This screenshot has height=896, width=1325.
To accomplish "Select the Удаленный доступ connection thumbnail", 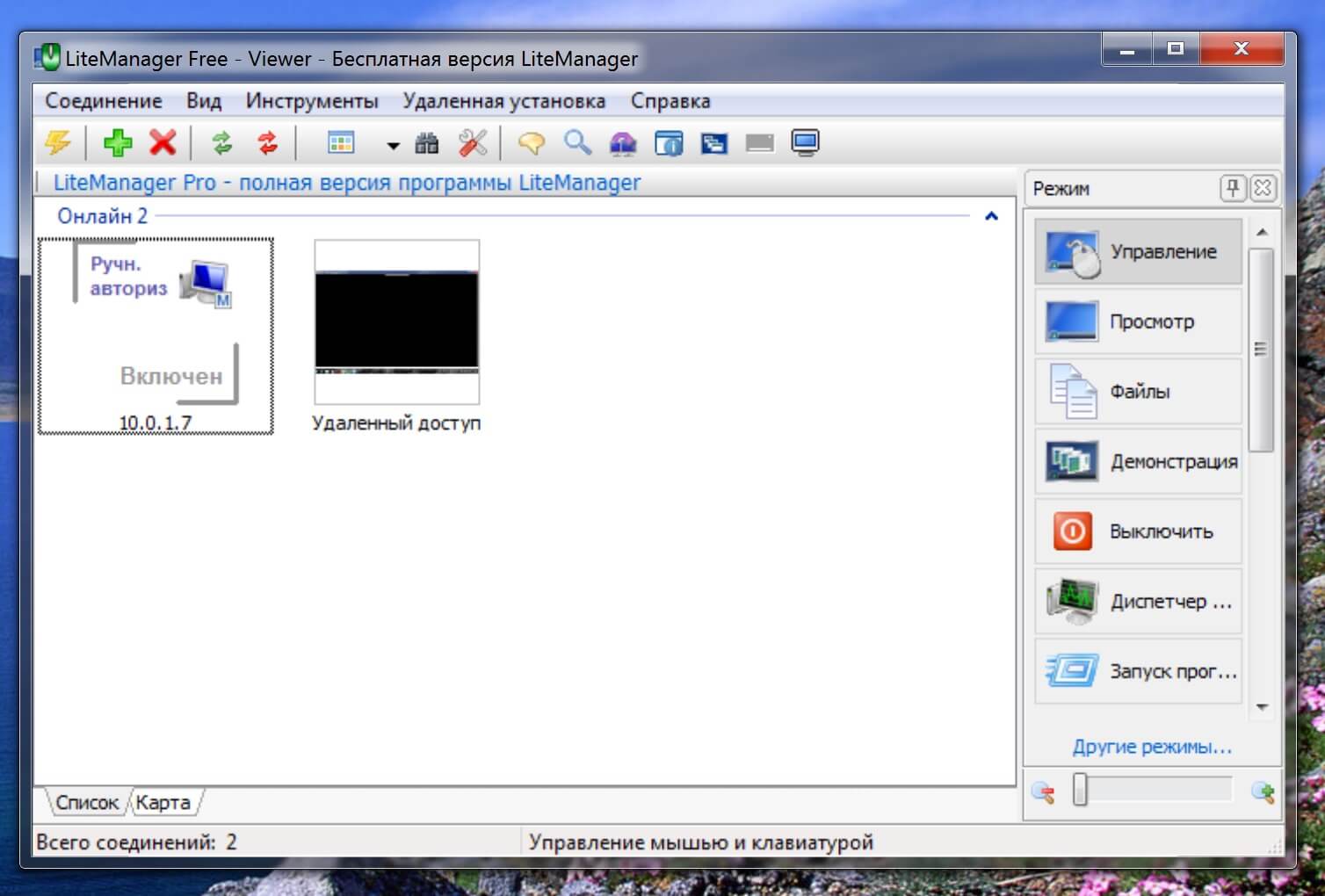I will [397, 322].
